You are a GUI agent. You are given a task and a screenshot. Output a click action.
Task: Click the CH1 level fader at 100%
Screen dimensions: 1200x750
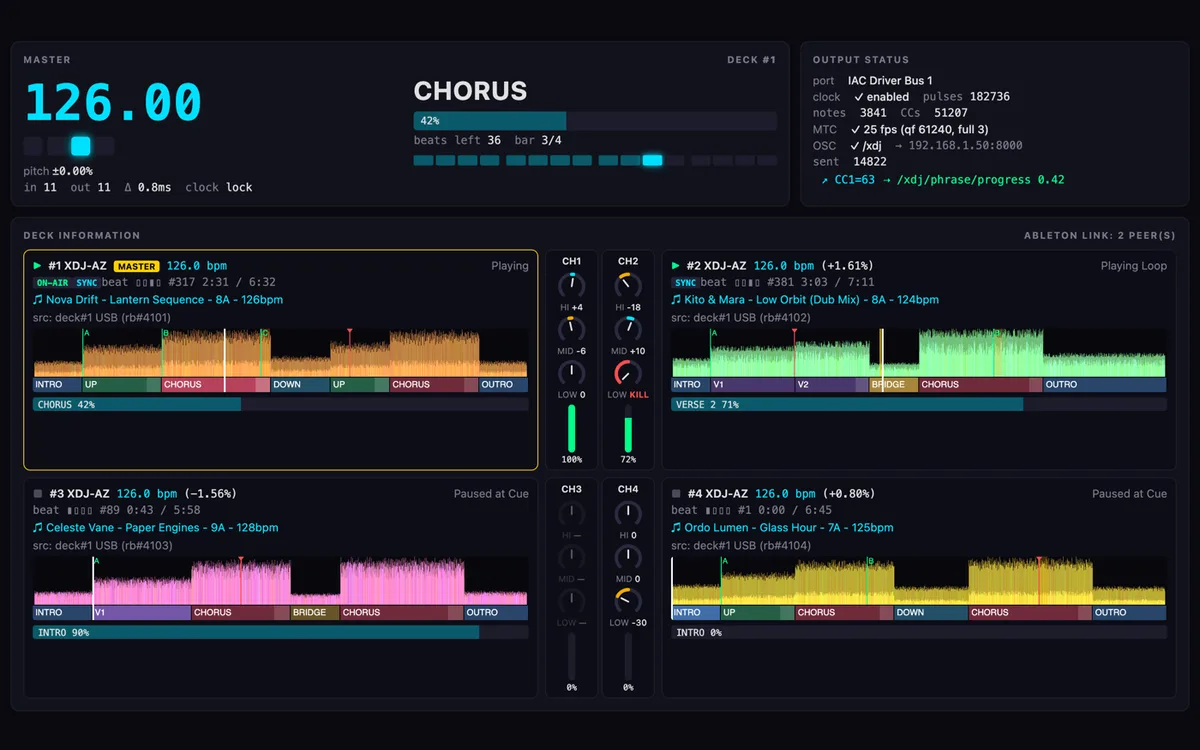coord(572,427)
